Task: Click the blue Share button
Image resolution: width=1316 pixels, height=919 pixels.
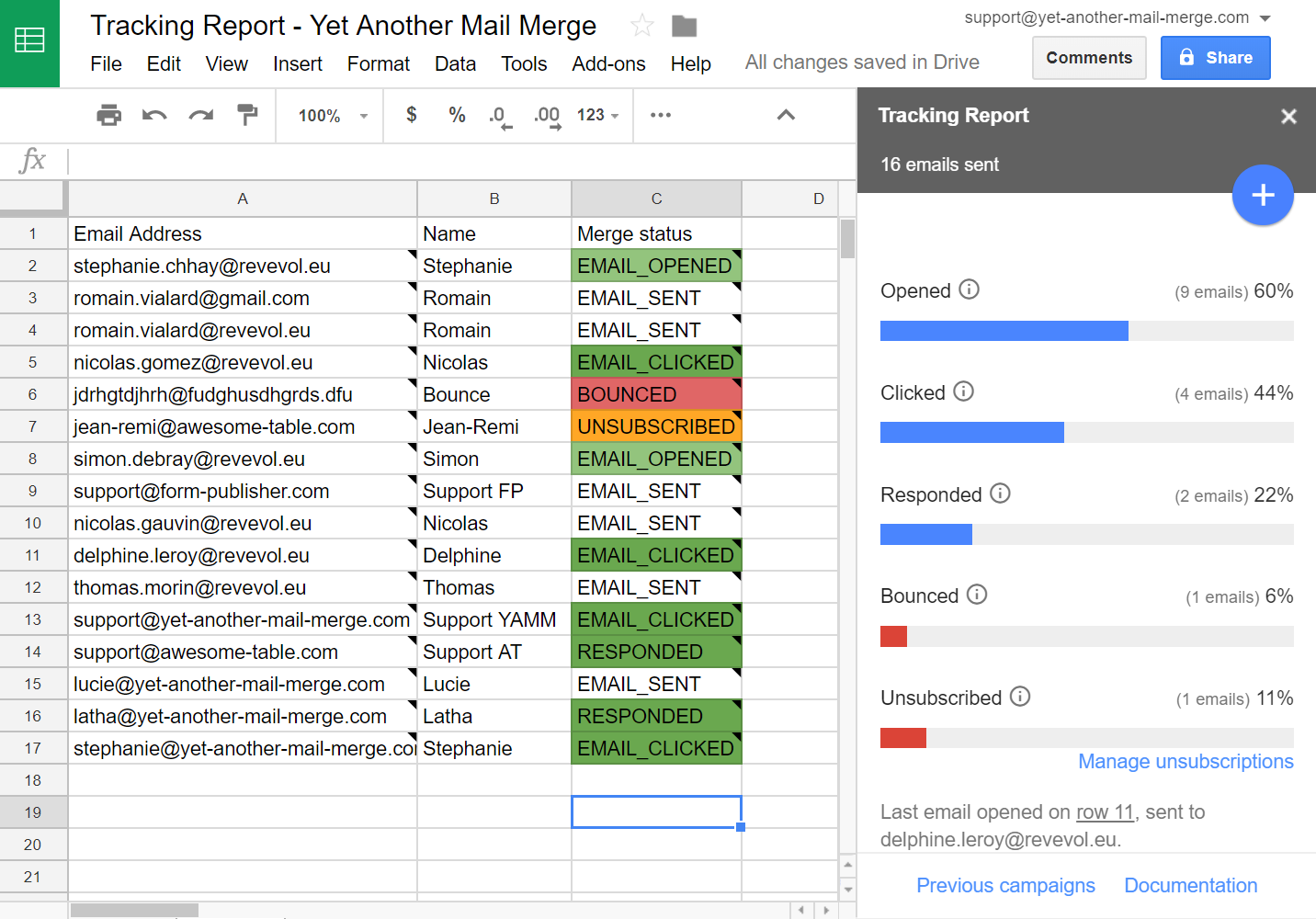Action: click(1215, 58)
